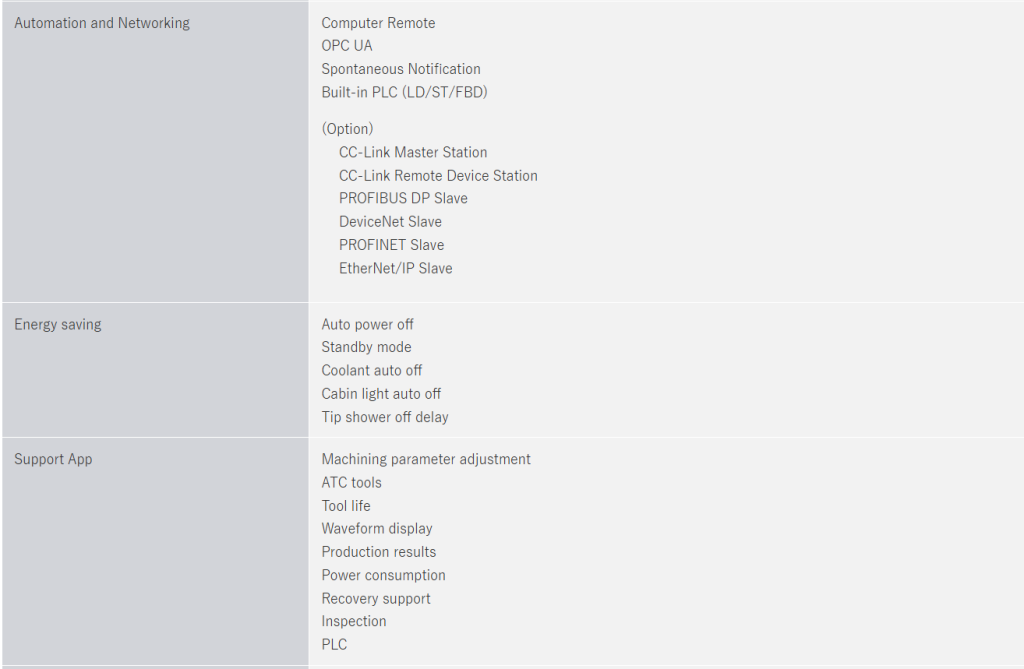Viewport: 1024px width, 669px height.
Task: Click Power consumption in Support App
Action: pos(383,575)
